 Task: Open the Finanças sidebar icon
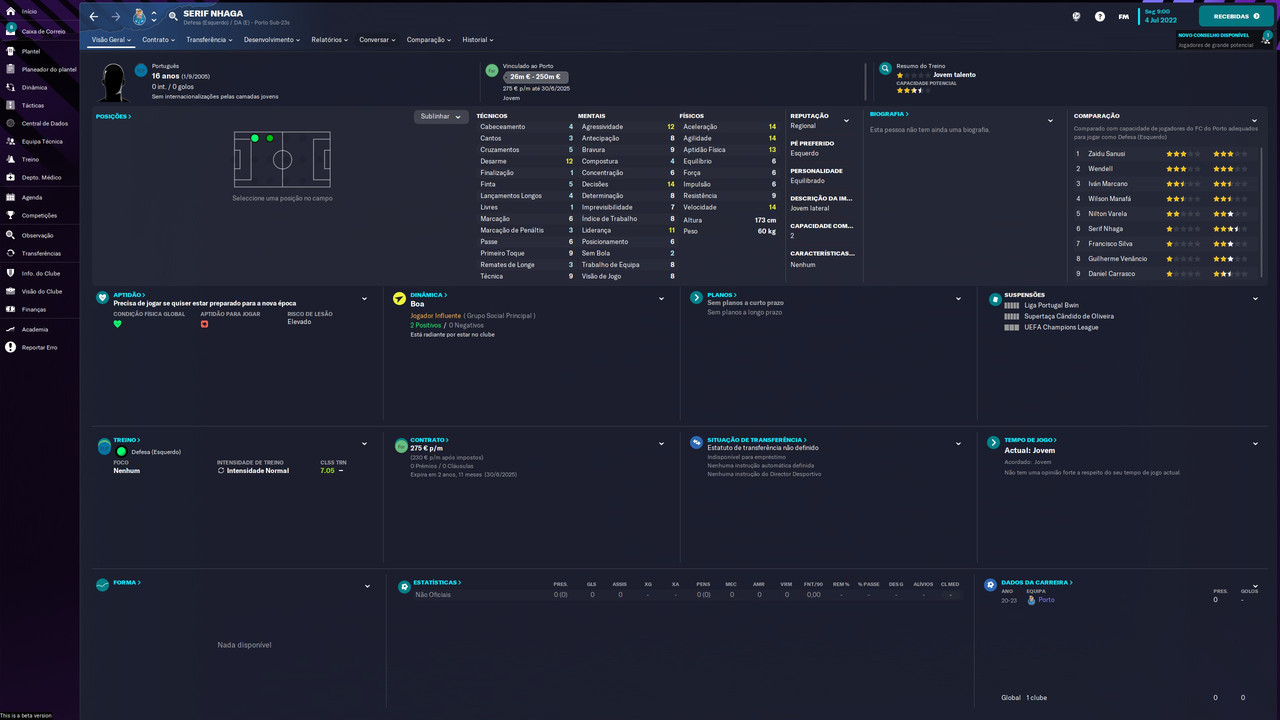11,309
